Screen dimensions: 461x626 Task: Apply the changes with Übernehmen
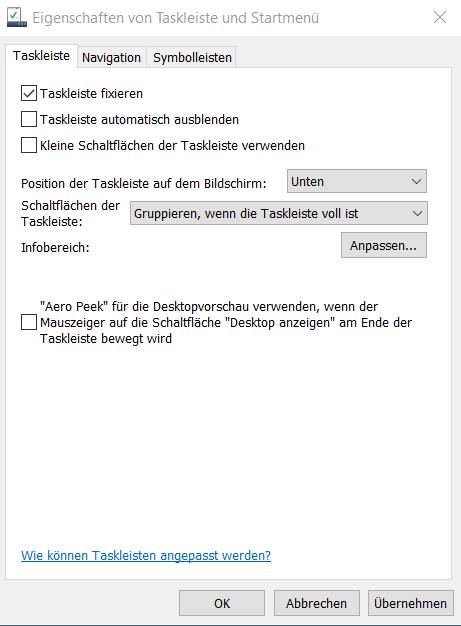[x=410, y=603]
